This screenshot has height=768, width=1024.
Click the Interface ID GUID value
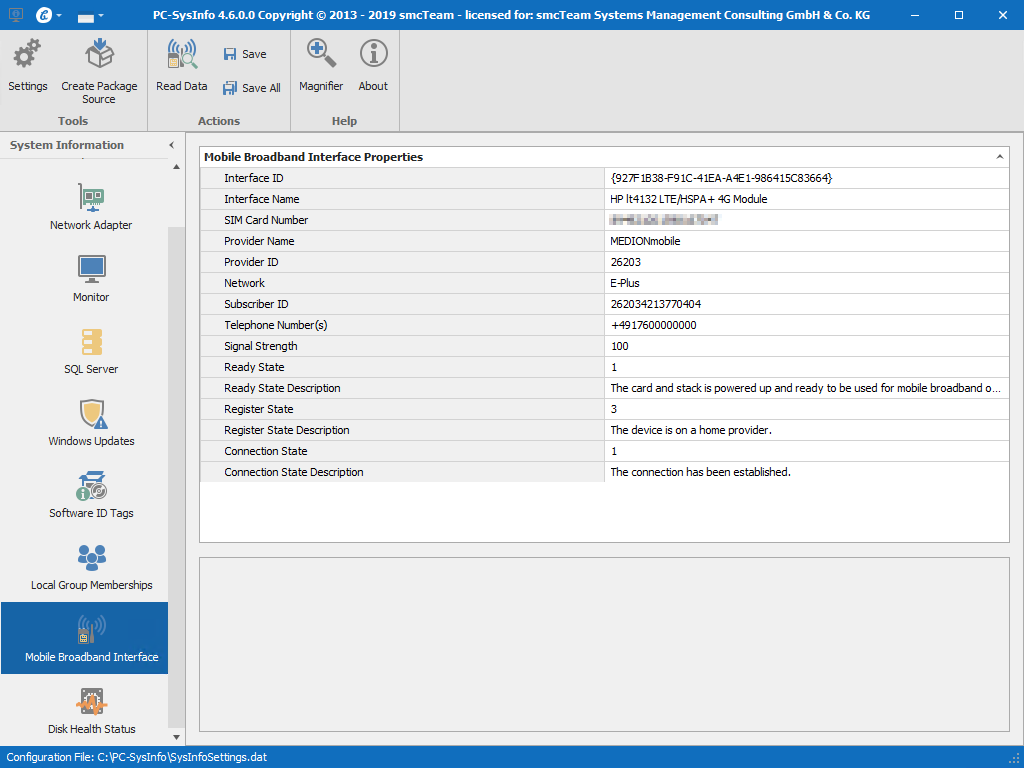pos(721,178)
